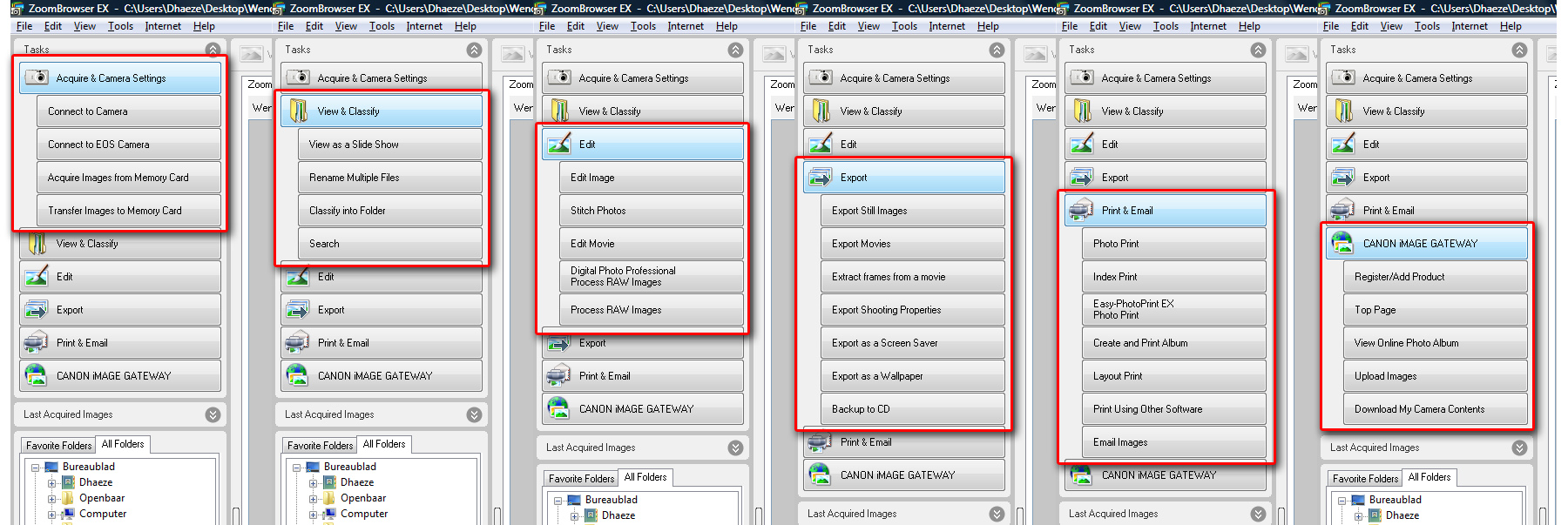1568x525 pixels.
Task: Choose Extract frames from a movie
Action: click(913, 277)
